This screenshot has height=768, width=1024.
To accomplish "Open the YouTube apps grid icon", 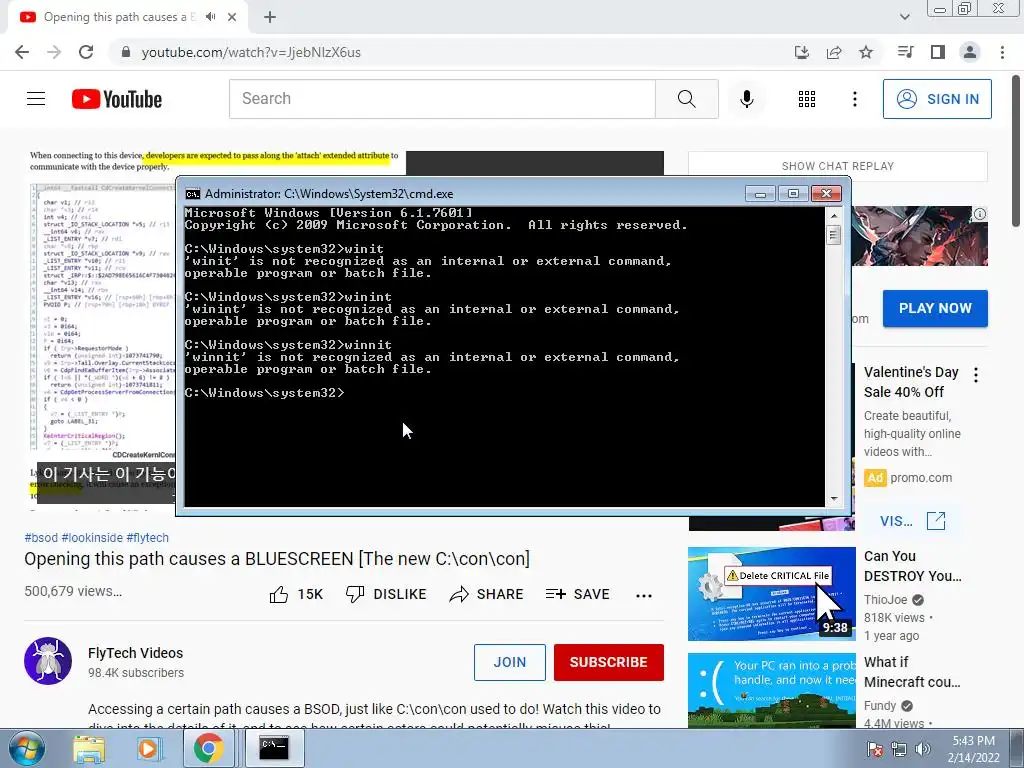I will click(807, 99).
